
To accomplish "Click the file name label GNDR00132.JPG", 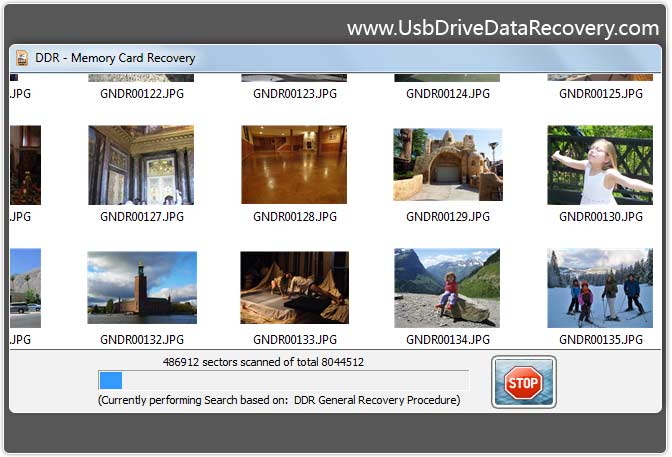I will point(142,340).
